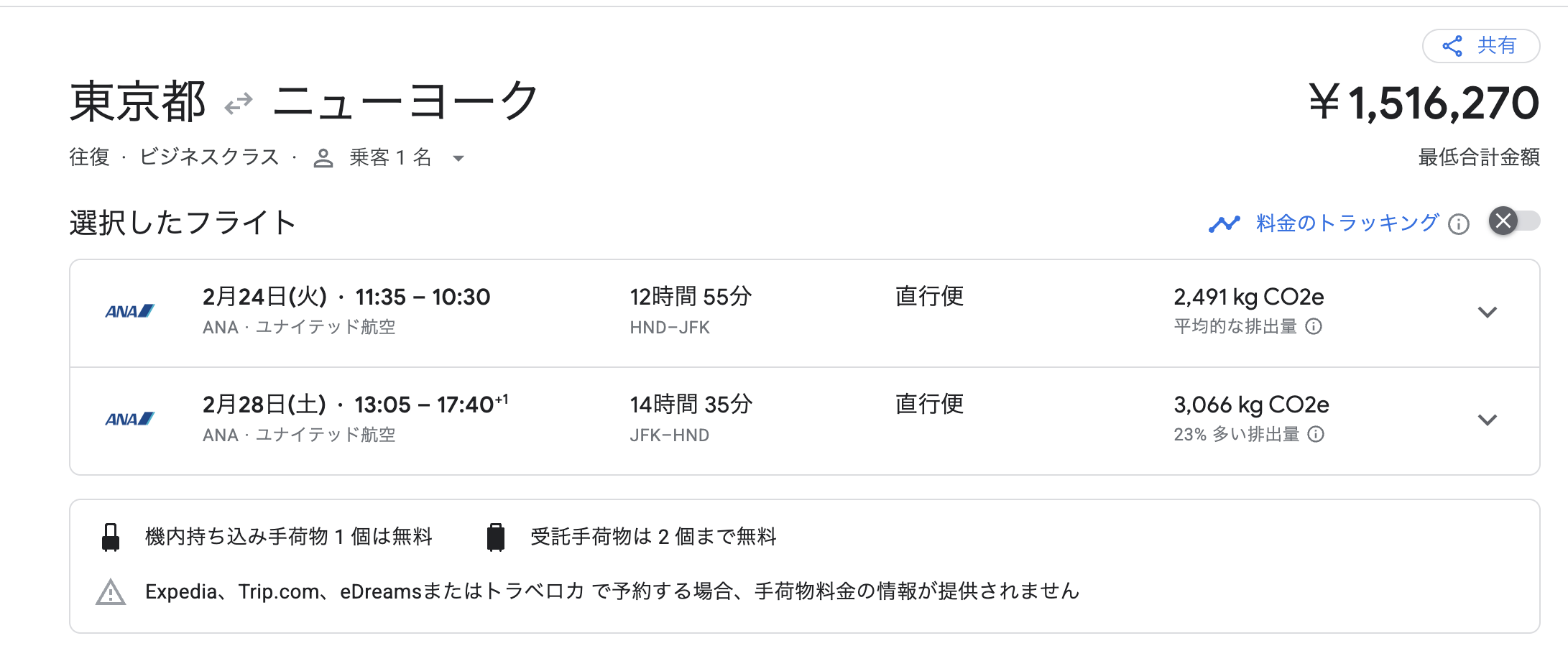1568x651 pixels.
Task: Click the price tracking graph icon
Action: pyautogui.click(x=1224, y=223)
